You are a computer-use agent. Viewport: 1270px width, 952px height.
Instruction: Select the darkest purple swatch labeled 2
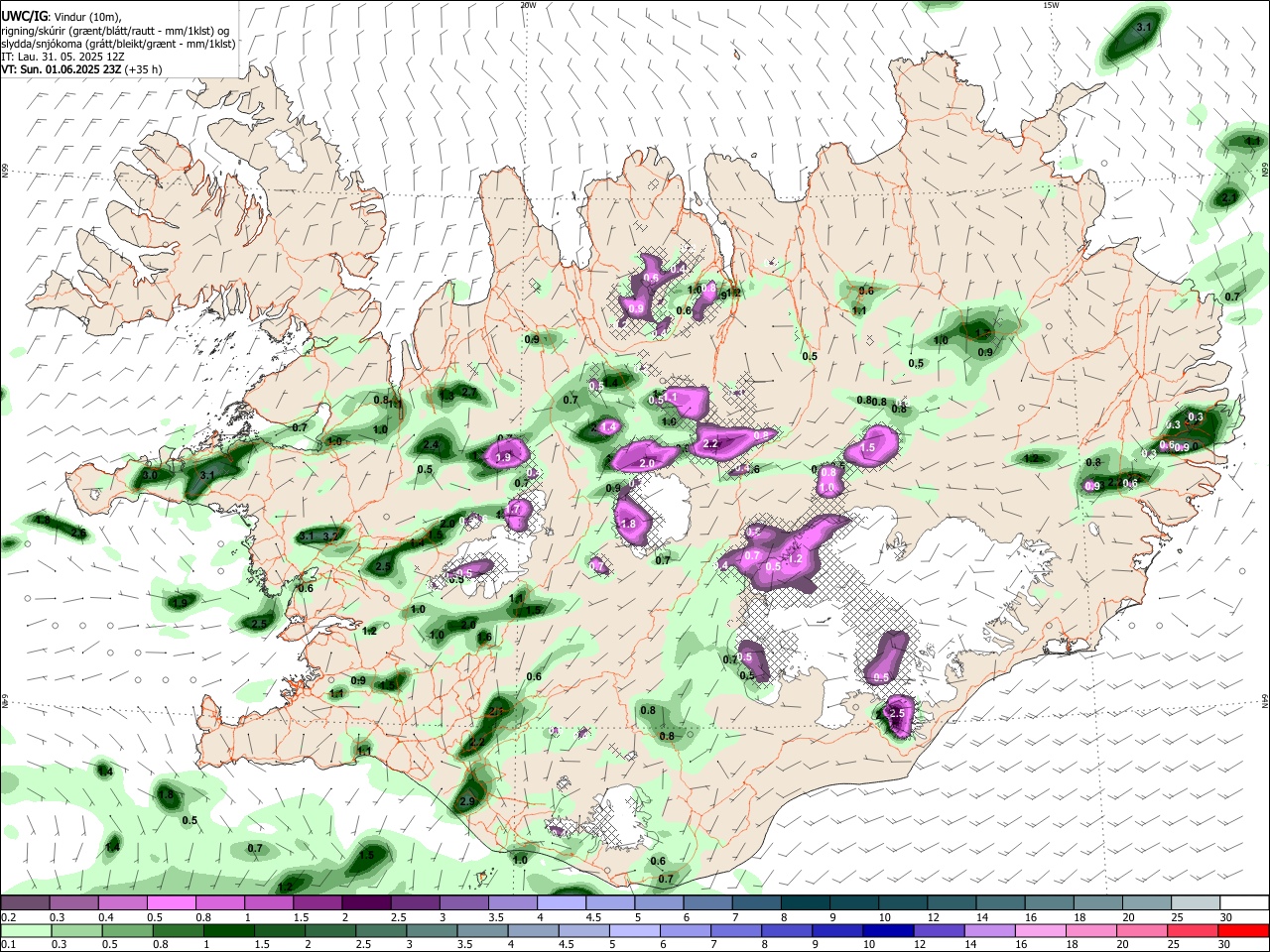[x=366, y=903]
